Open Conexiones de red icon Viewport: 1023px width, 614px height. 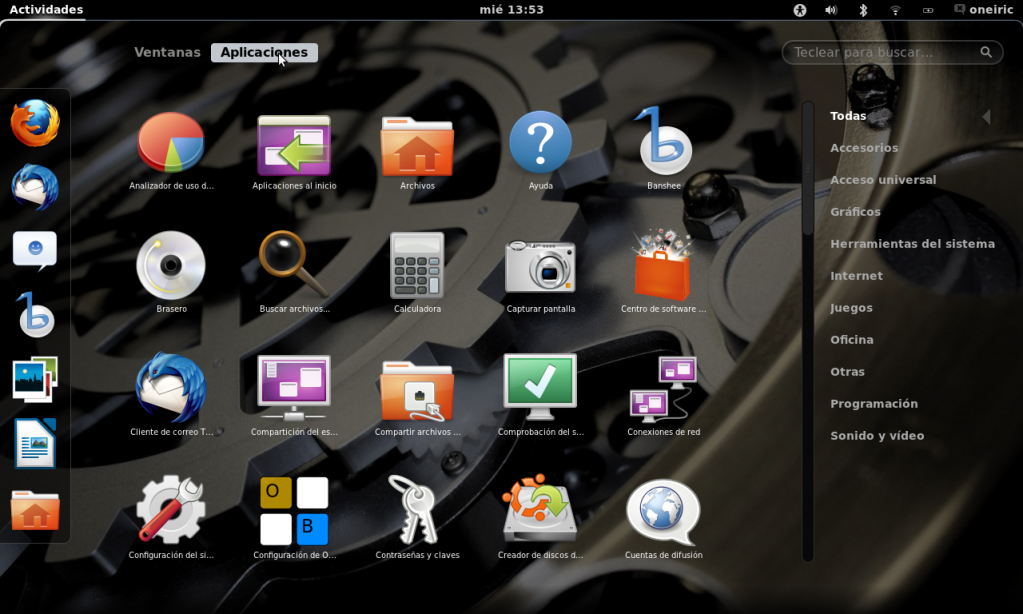click(x=663, y=388)
